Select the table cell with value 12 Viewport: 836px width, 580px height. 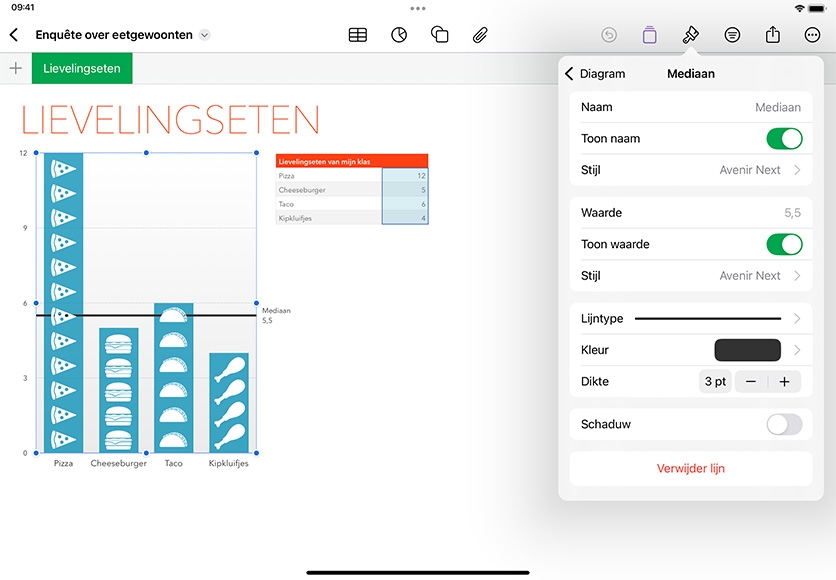point(405,175)
